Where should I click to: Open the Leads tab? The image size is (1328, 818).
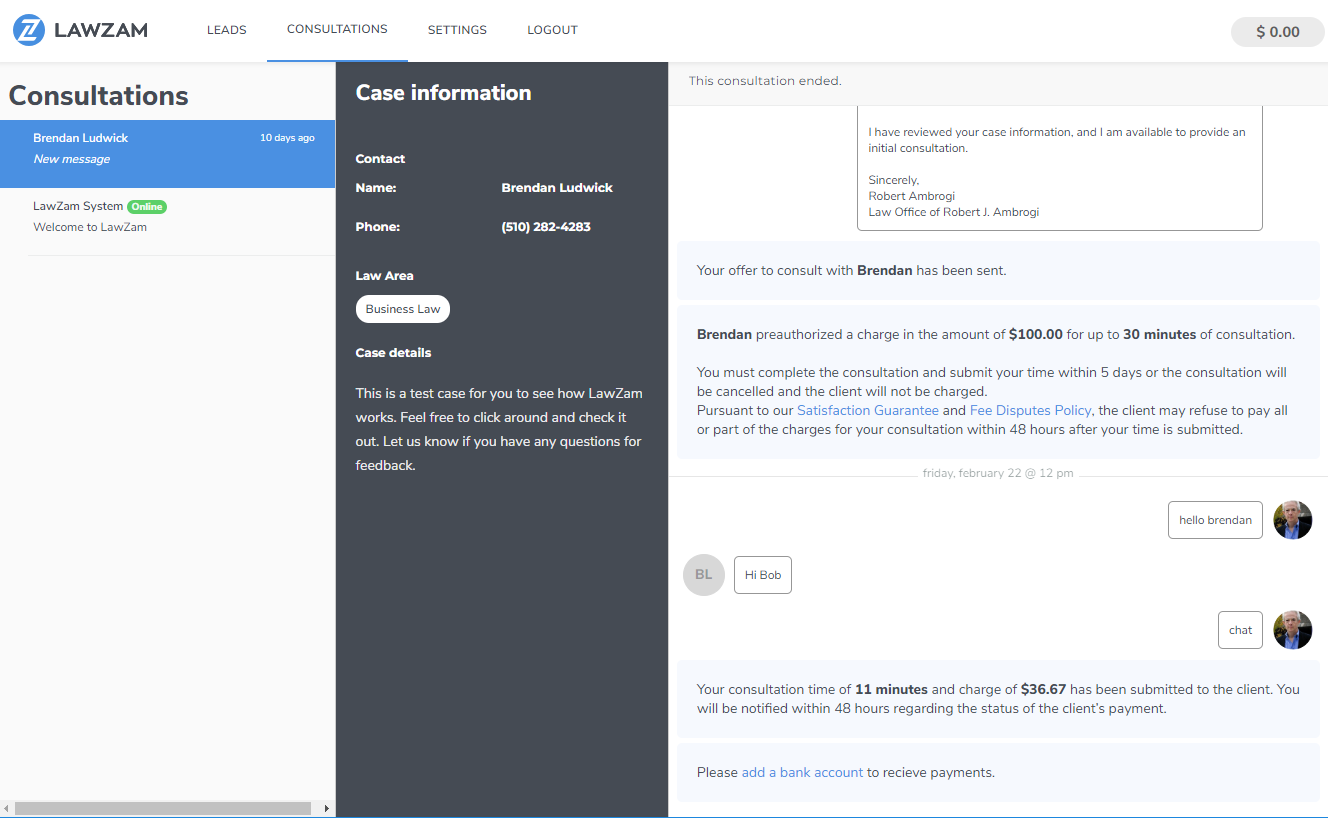pos(226,30)
